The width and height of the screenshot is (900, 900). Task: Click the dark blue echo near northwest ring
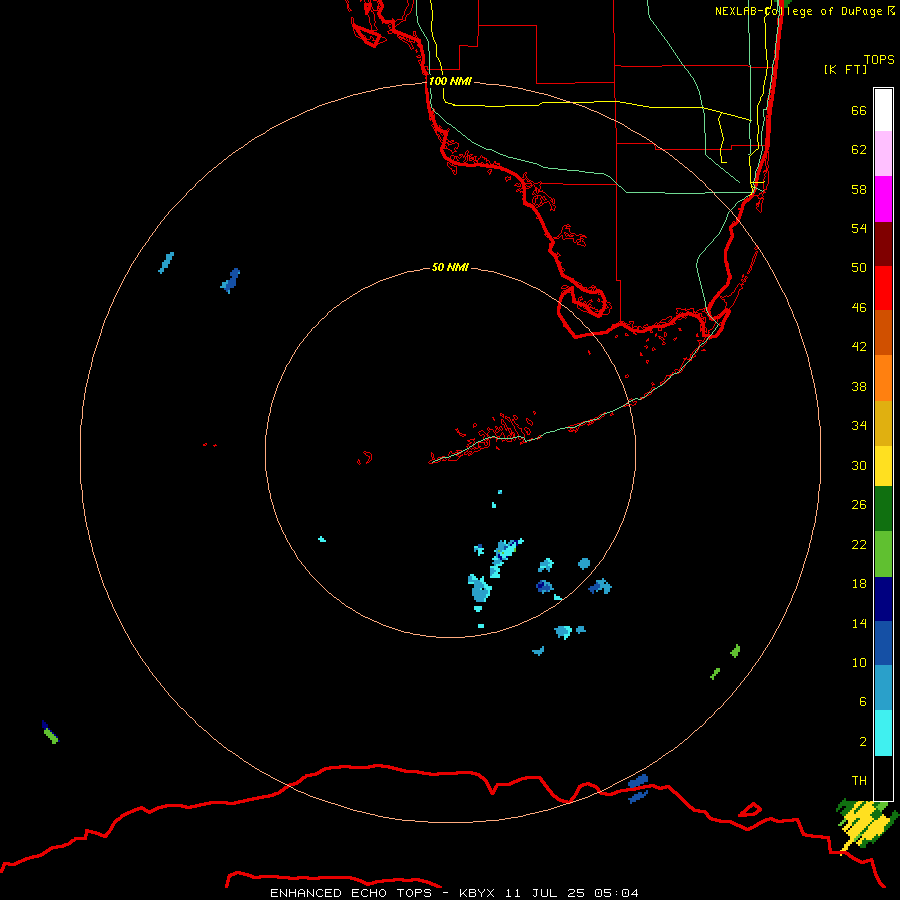(x=231, y=281)
